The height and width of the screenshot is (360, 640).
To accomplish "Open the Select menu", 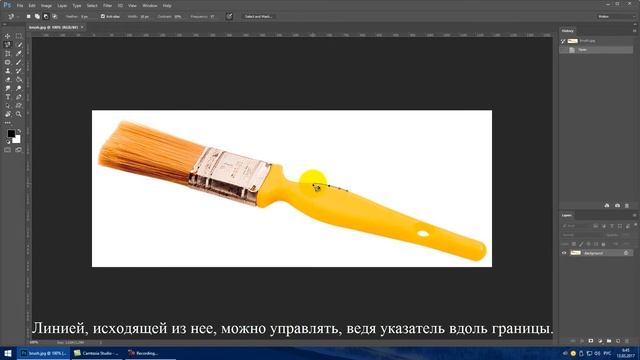I will click(x=92, y=6).
